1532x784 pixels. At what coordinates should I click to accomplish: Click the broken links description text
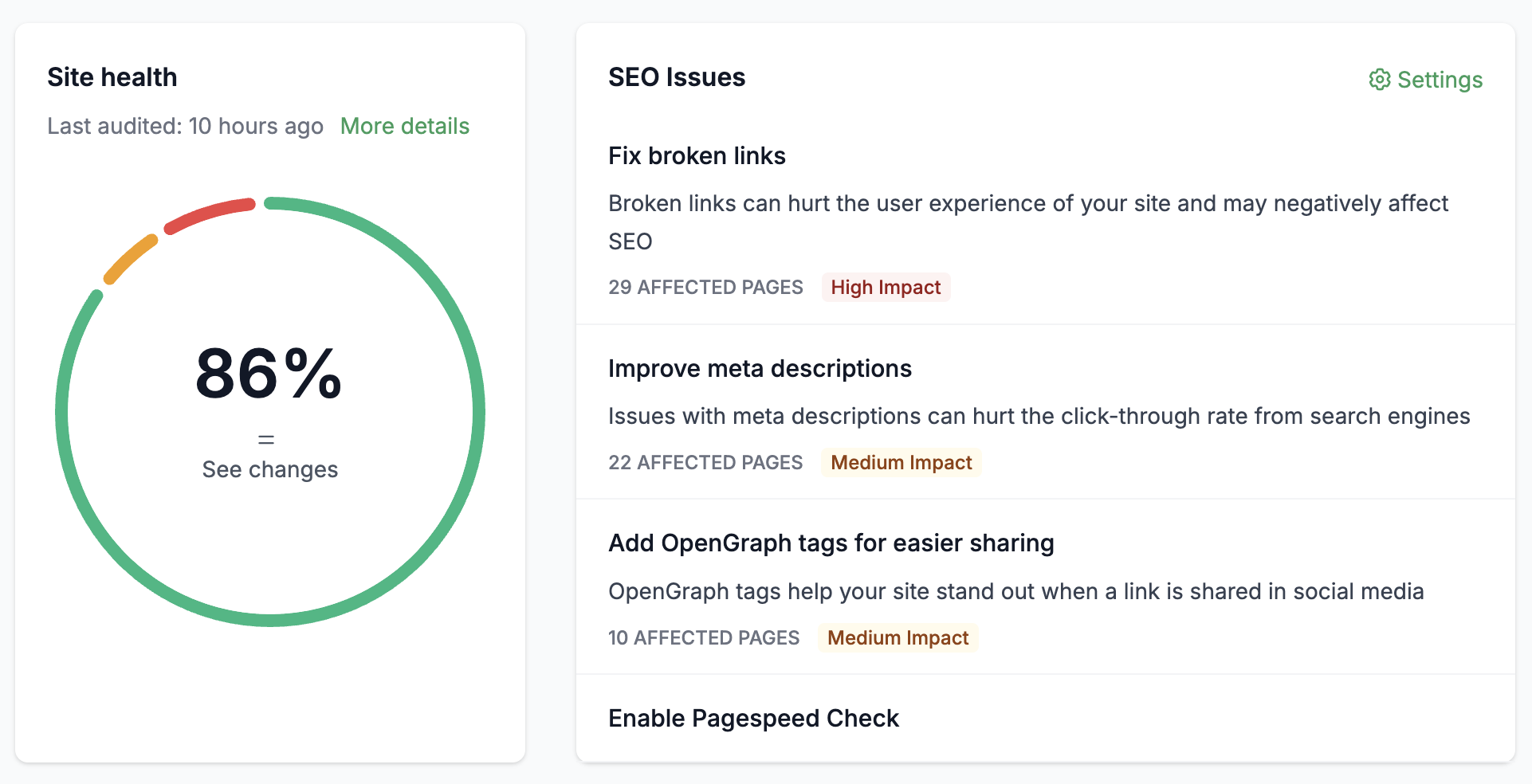click(1028, 221)
